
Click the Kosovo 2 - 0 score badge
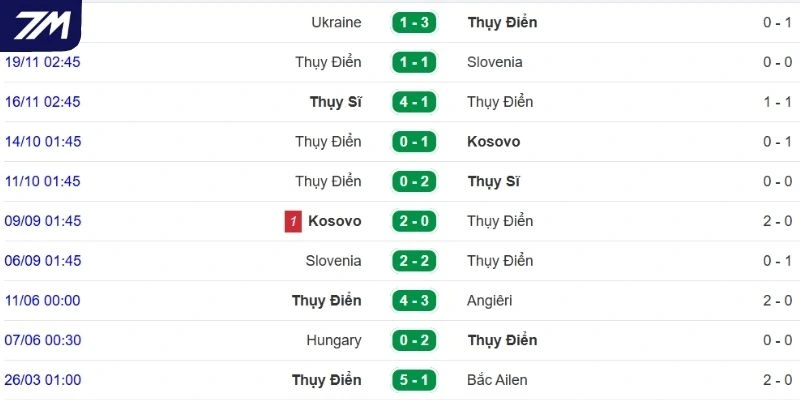[414, 221]
